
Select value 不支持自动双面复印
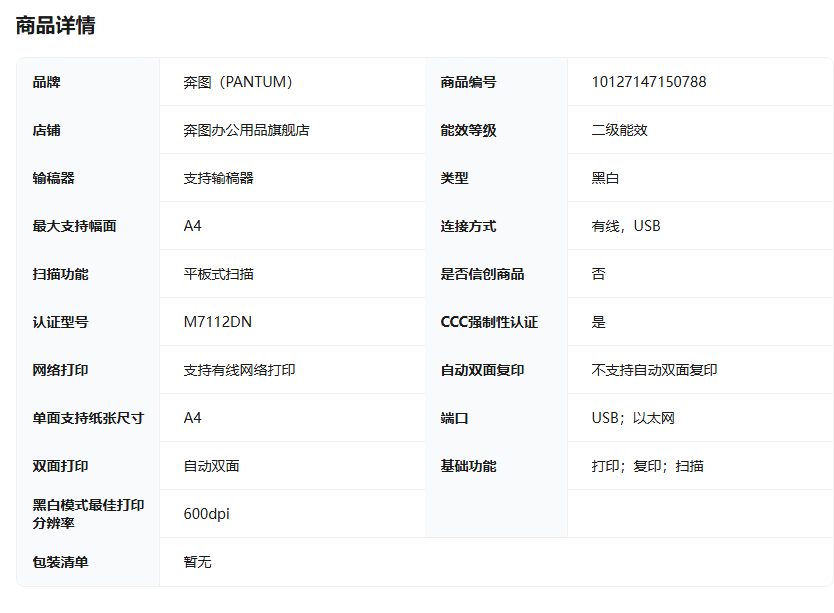click(x=654, y=370)
